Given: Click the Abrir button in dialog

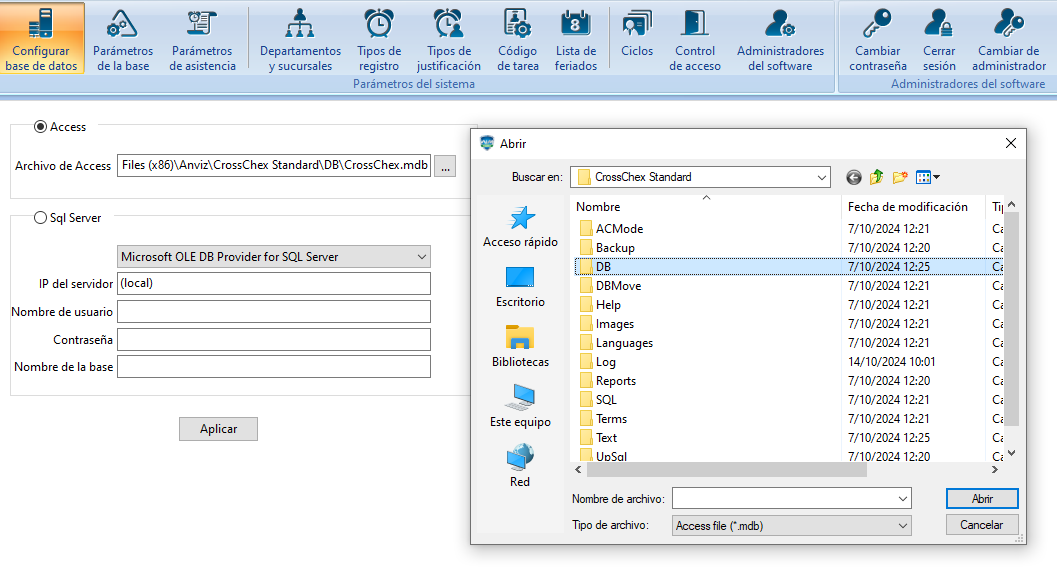Looking at the screenshot, I should (982, 499).
